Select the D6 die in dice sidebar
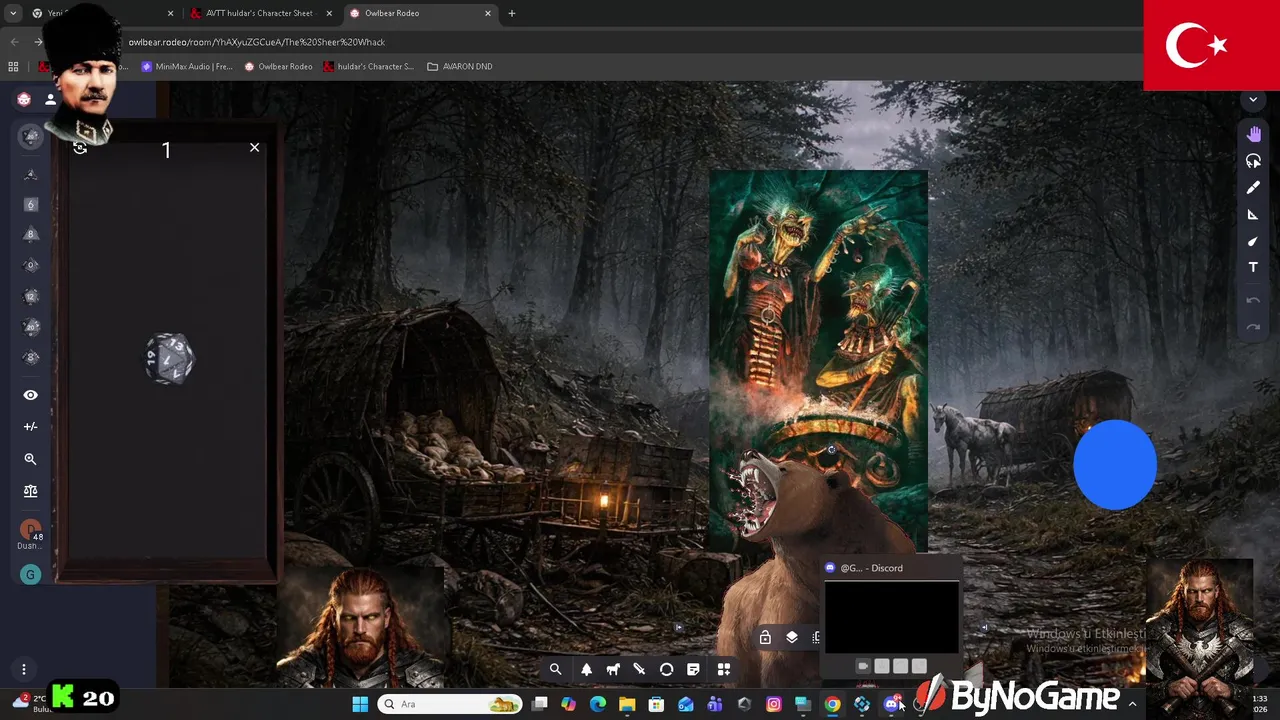The width and height of the screenshot is (1280, 720). click(30, 204)
